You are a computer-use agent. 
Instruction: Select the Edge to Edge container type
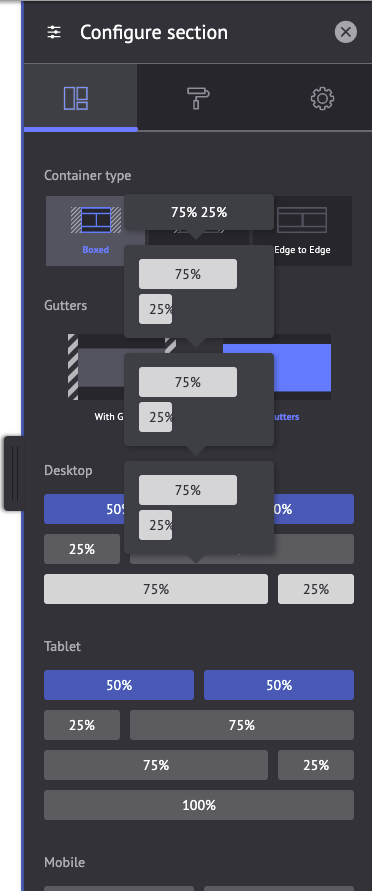click(x=302, y=231)
